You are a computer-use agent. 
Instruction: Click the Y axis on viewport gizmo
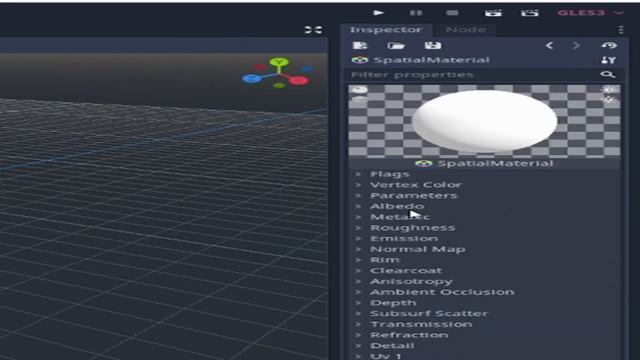tap(279, 62)
